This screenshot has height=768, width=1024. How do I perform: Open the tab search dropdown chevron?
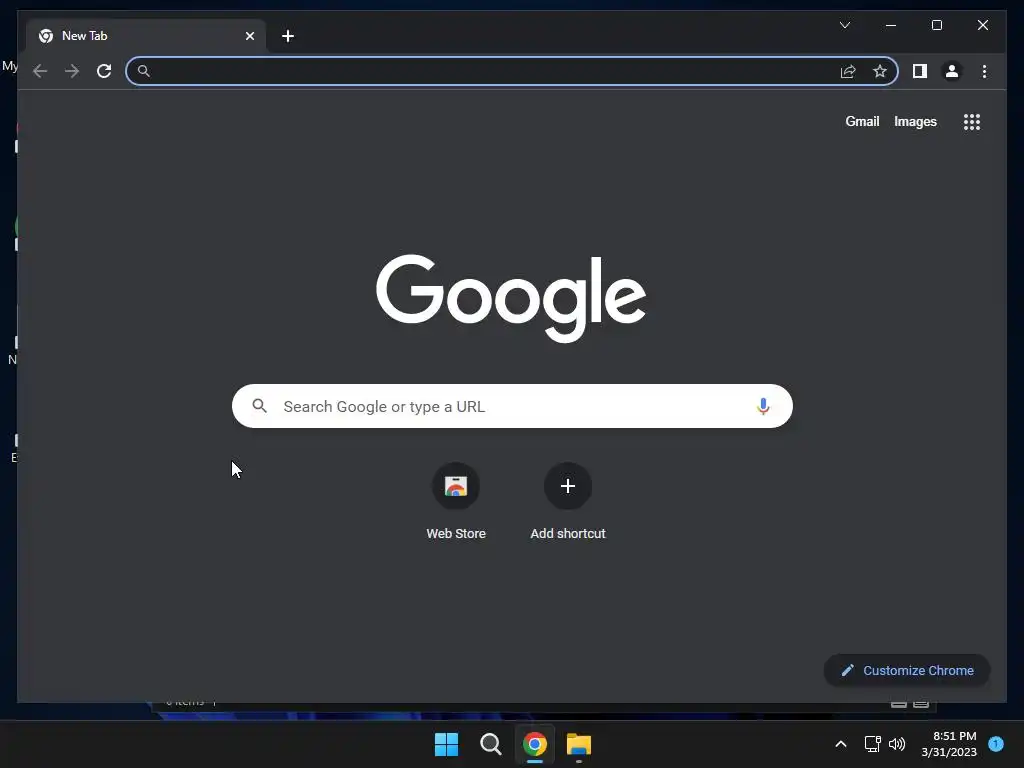click(x=844, y=25)
